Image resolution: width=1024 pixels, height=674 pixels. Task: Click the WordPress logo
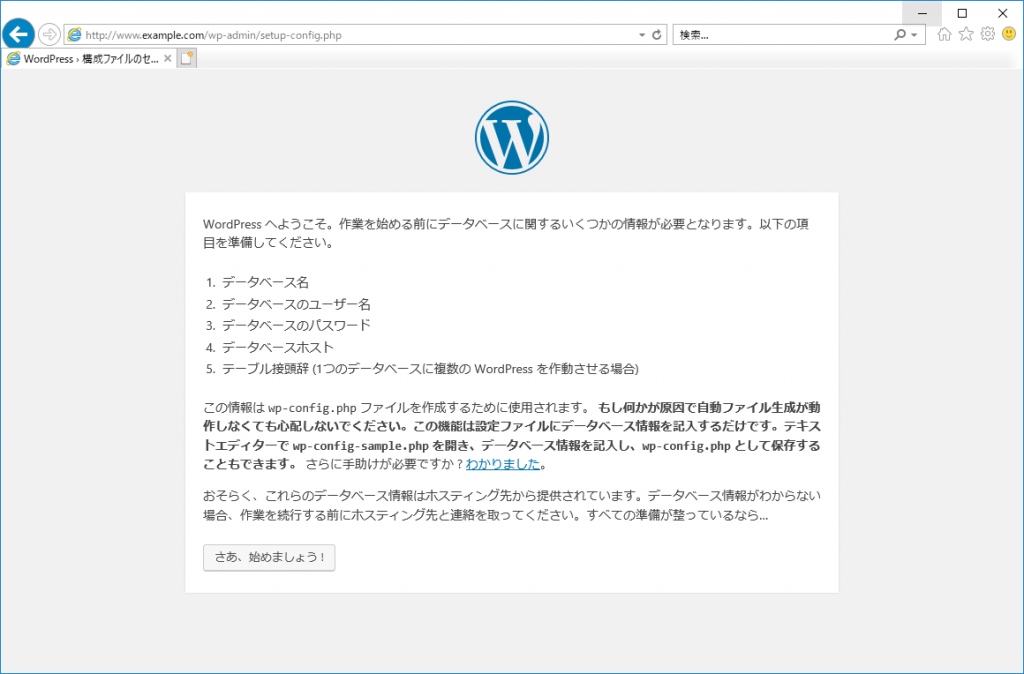pos(511,137)
